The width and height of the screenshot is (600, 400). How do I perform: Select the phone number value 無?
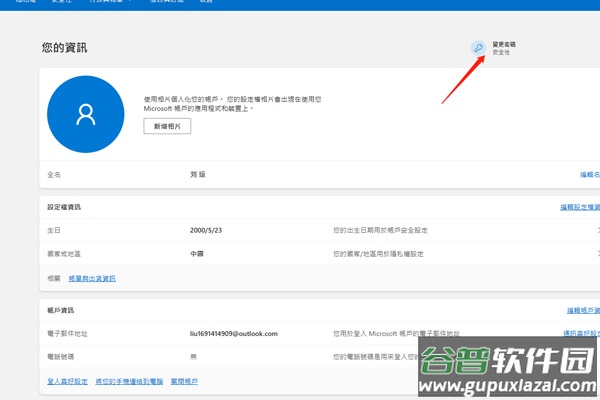(x=193, y=356)
